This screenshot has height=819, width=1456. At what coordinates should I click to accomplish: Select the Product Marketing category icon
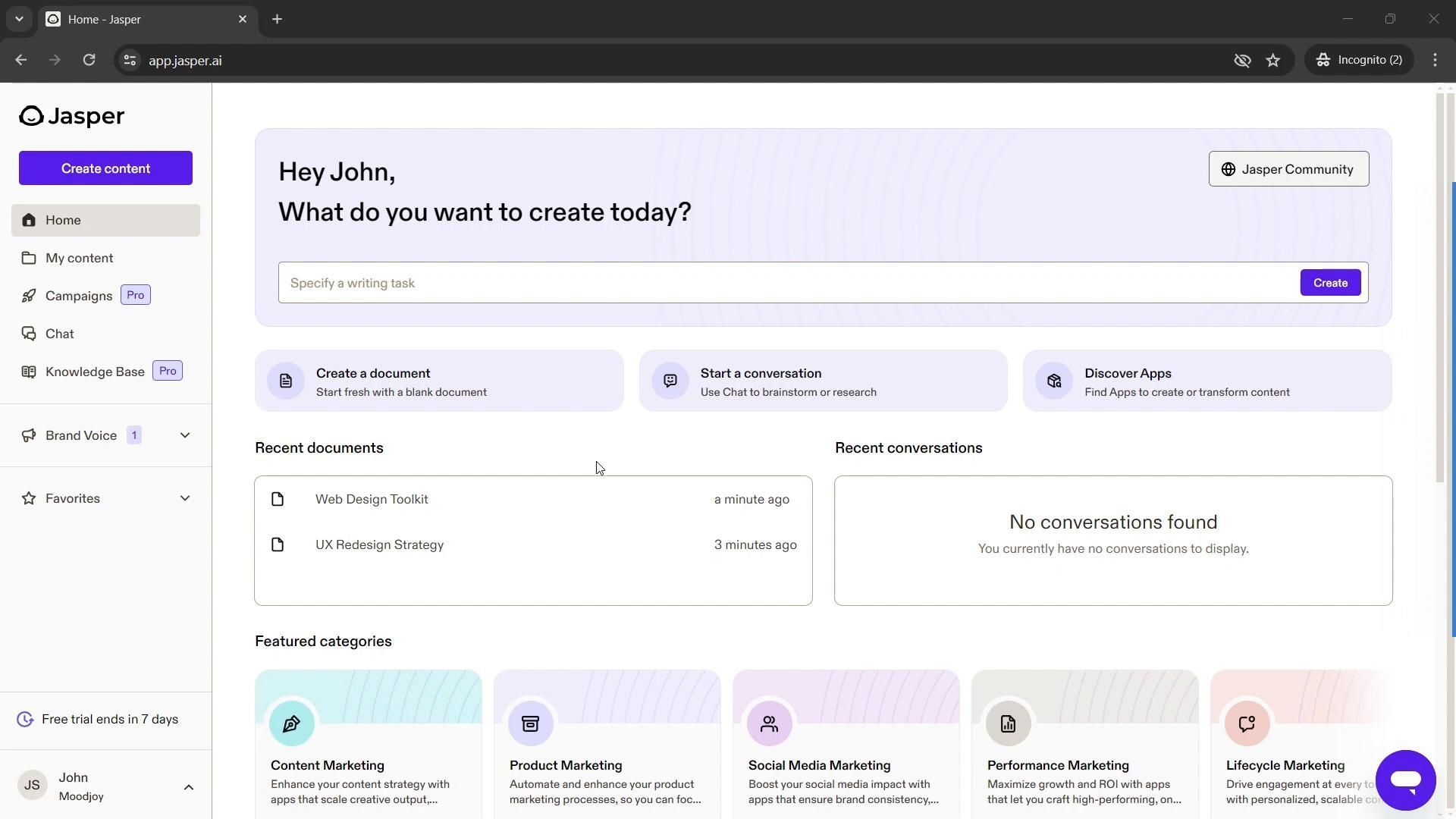pyautogui.click(x=530, y=723)
